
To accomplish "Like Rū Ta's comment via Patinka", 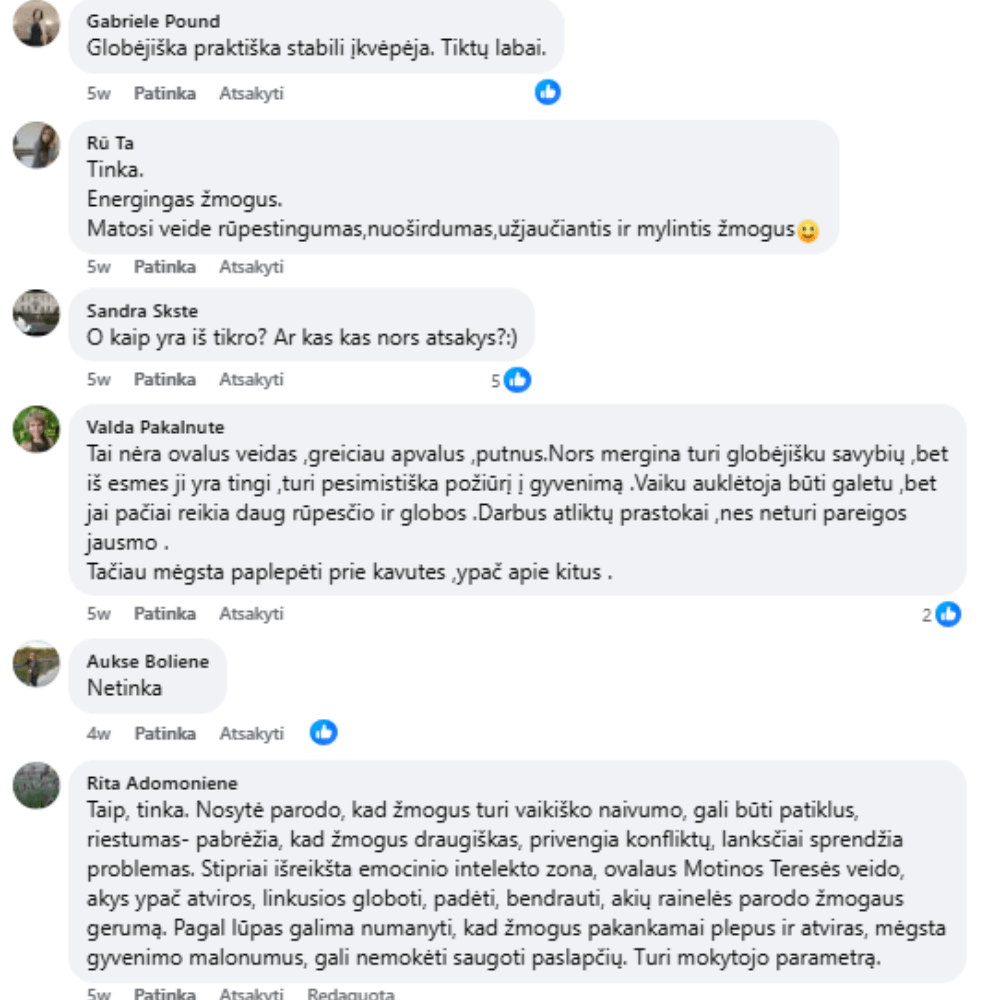I will [x=165, y=267].
